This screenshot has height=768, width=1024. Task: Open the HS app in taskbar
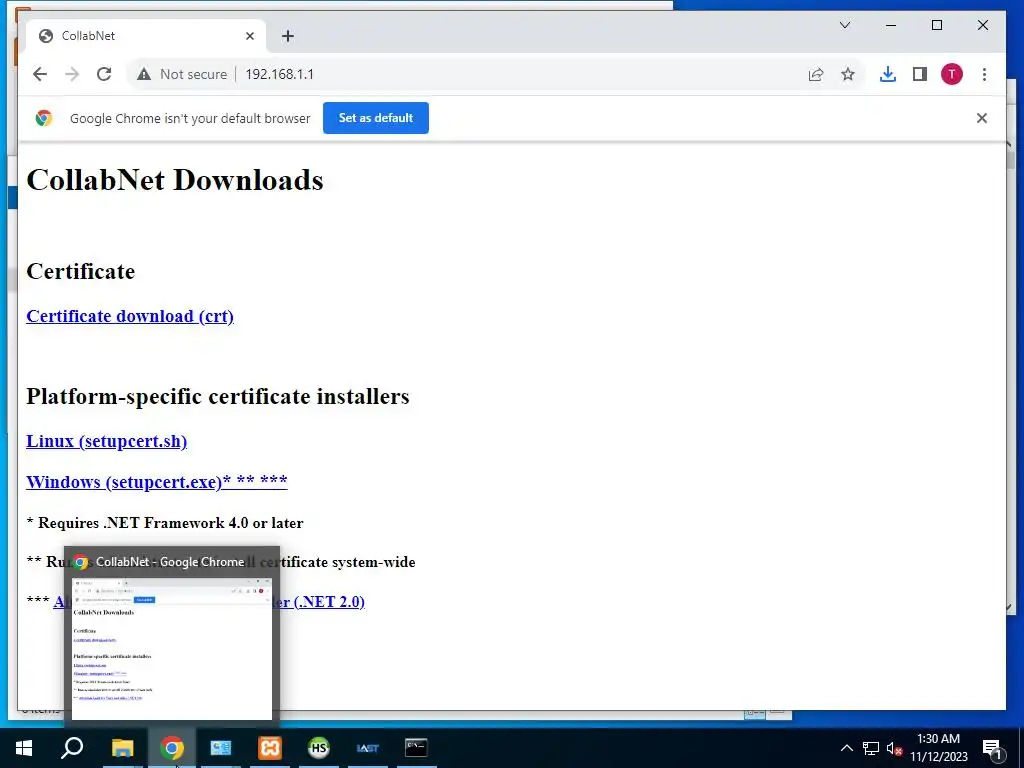(319, 748)
